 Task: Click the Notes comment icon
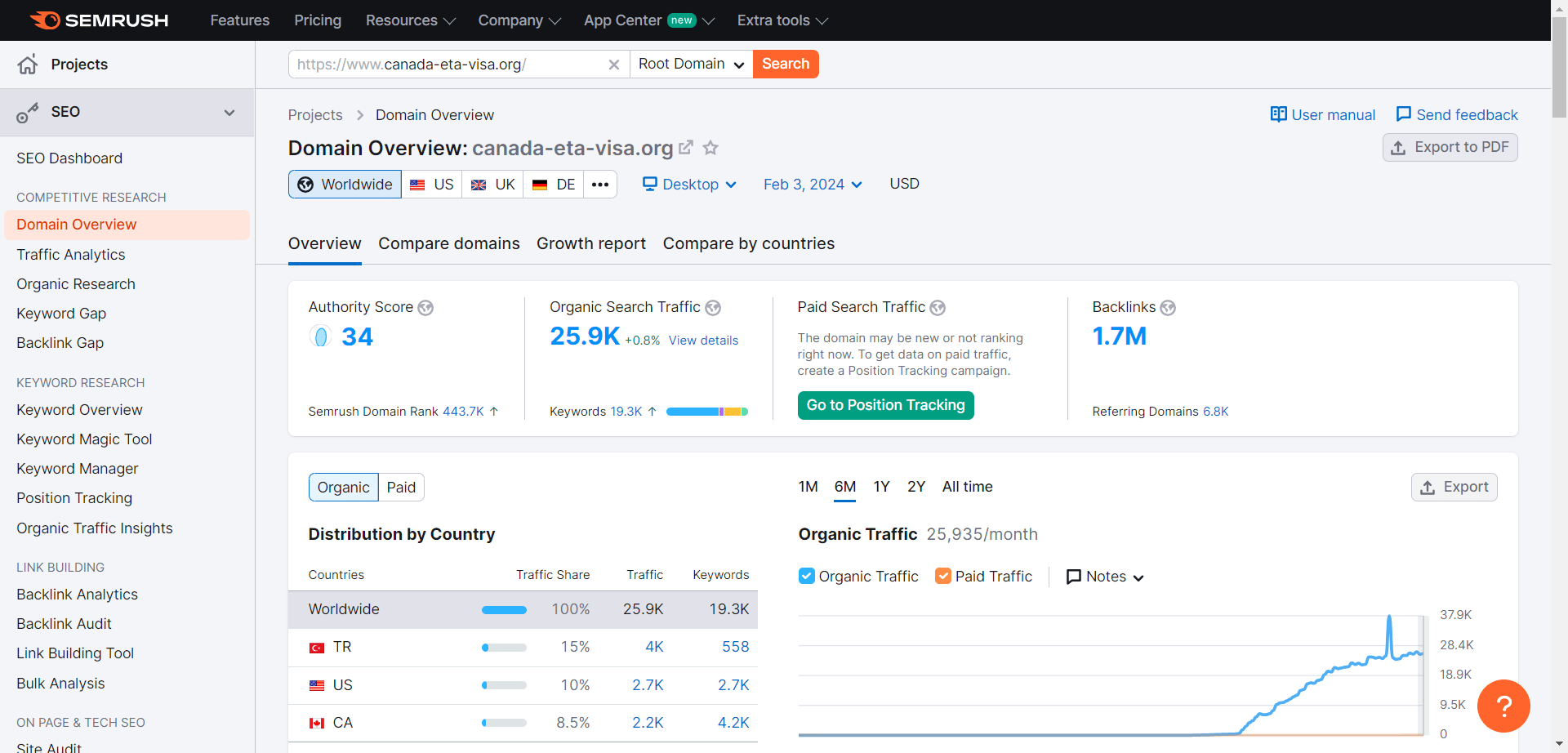[1074, 577]
